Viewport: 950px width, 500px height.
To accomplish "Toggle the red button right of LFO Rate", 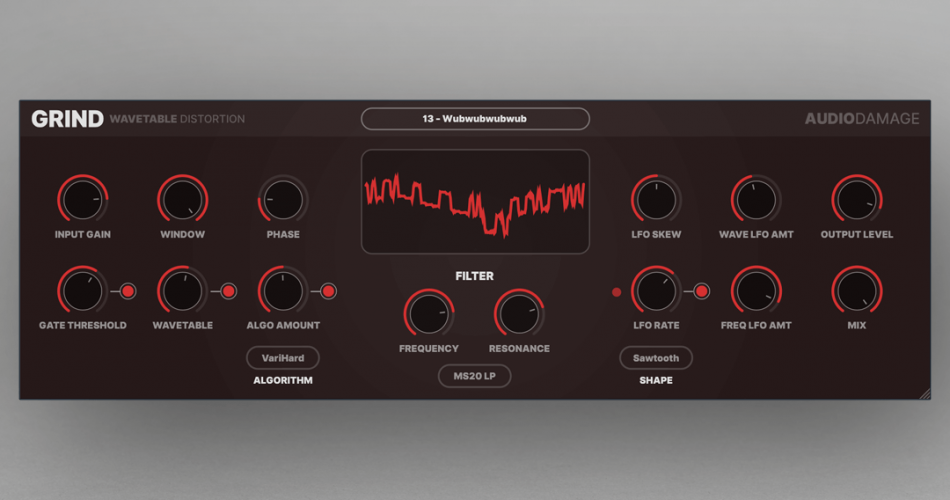I will pos(702,292).
